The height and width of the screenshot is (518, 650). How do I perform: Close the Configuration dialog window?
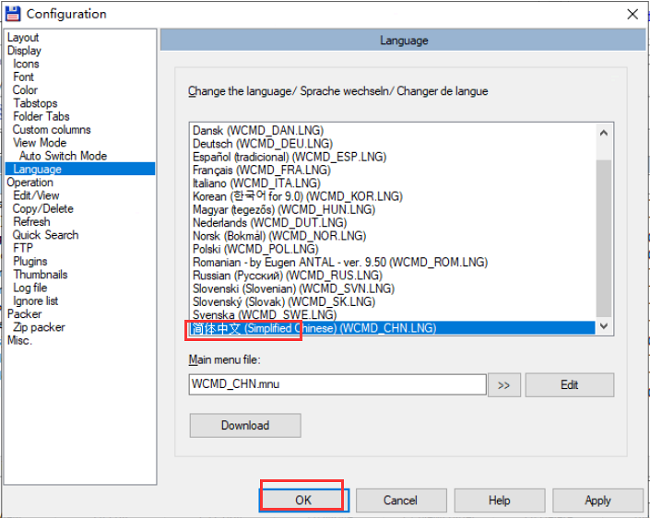[631, 14]
